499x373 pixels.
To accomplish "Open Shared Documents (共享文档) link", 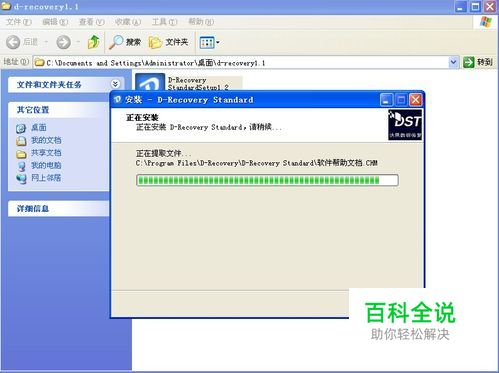I will [x=46, y=153].
